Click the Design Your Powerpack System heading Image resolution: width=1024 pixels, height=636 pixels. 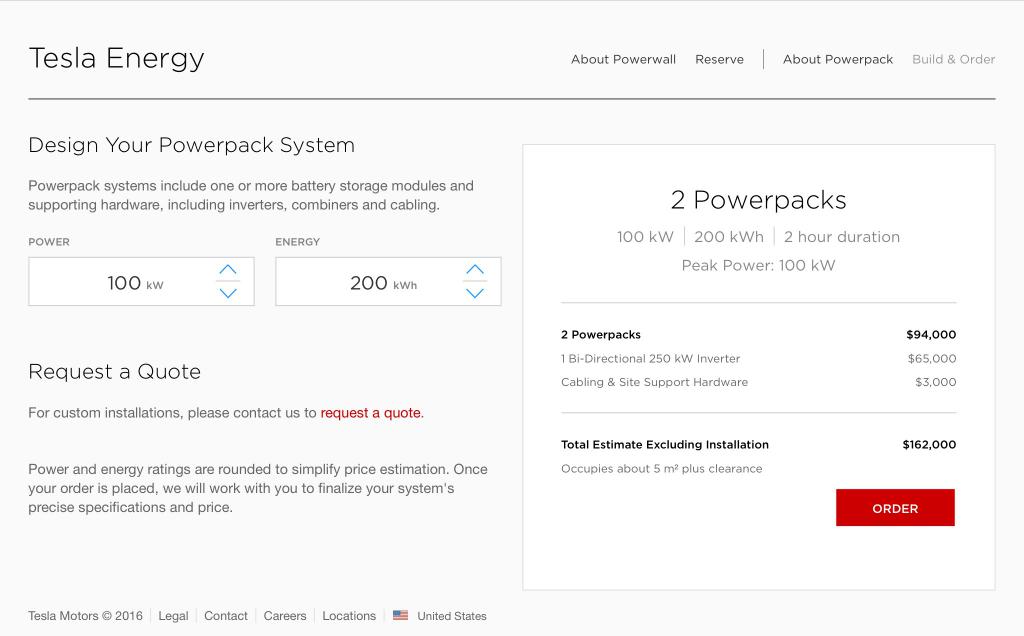[191, 145]
